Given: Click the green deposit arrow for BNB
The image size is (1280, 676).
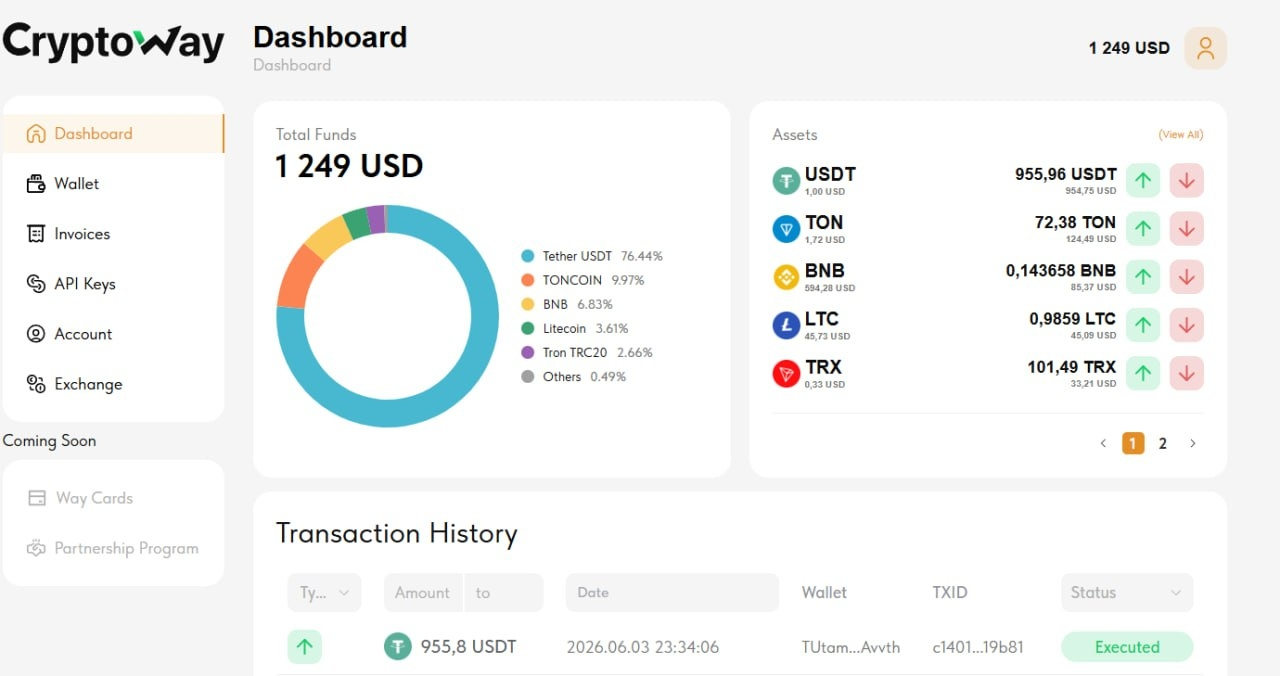Looking at the screenshot, I should click(1143, 277).
